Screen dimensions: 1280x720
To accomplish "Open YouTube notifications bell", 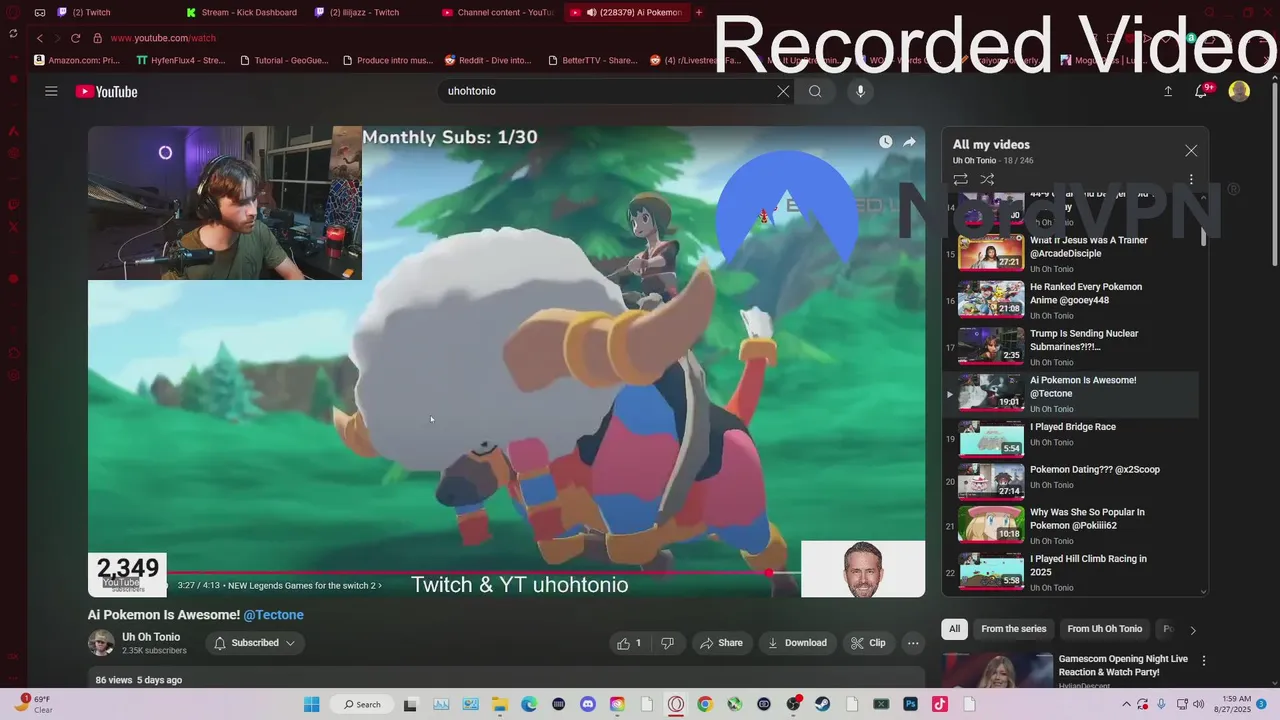I will click(x=1201, y=91).
